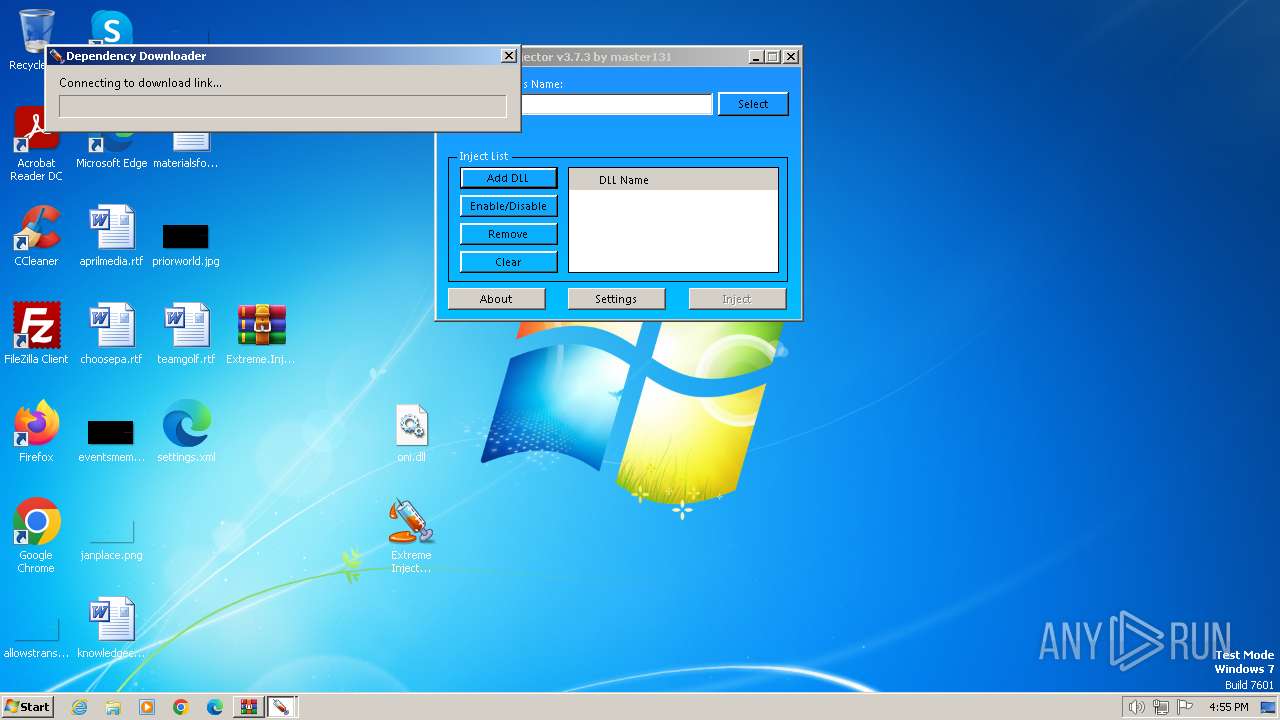Image resolution: width=1280 pixels, height=720 pixels.
Task: Open the FileZilla Client shortcut
Action: click(36, 334)
